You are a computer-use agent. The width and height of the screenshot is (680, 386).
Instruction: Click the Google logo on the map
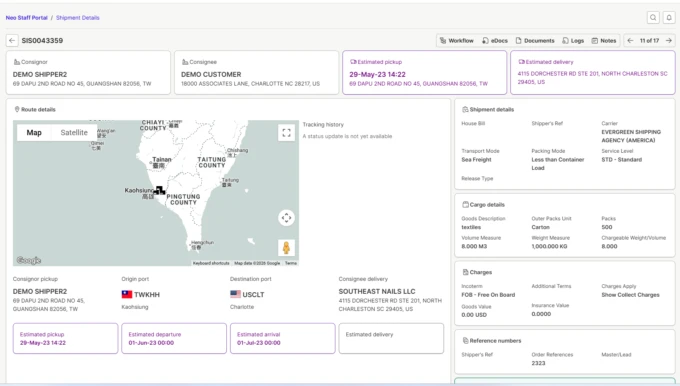pyautogui.click(x=29, y=260)
